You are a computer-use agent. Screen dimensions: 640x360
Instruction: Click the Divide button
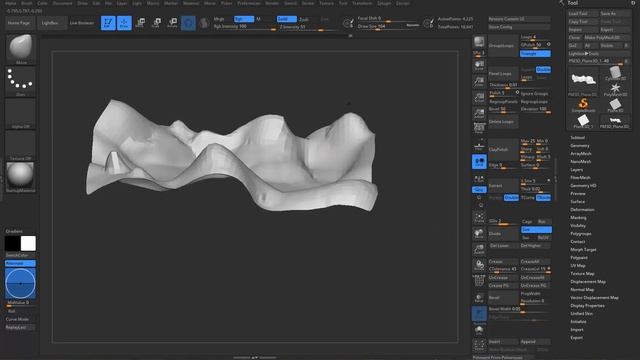tap(503, 234)
